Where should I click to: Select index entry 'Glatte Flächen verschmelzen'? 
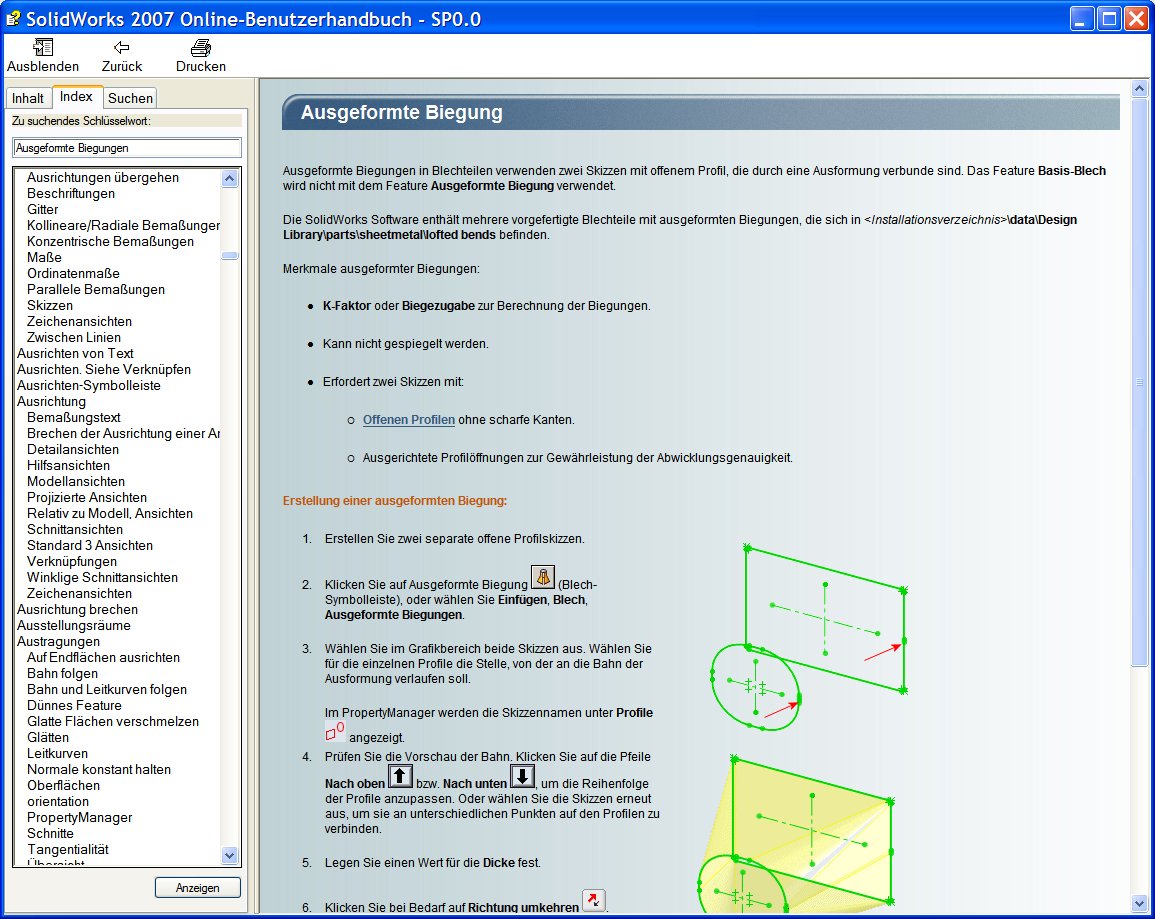(x=113, y=722)
